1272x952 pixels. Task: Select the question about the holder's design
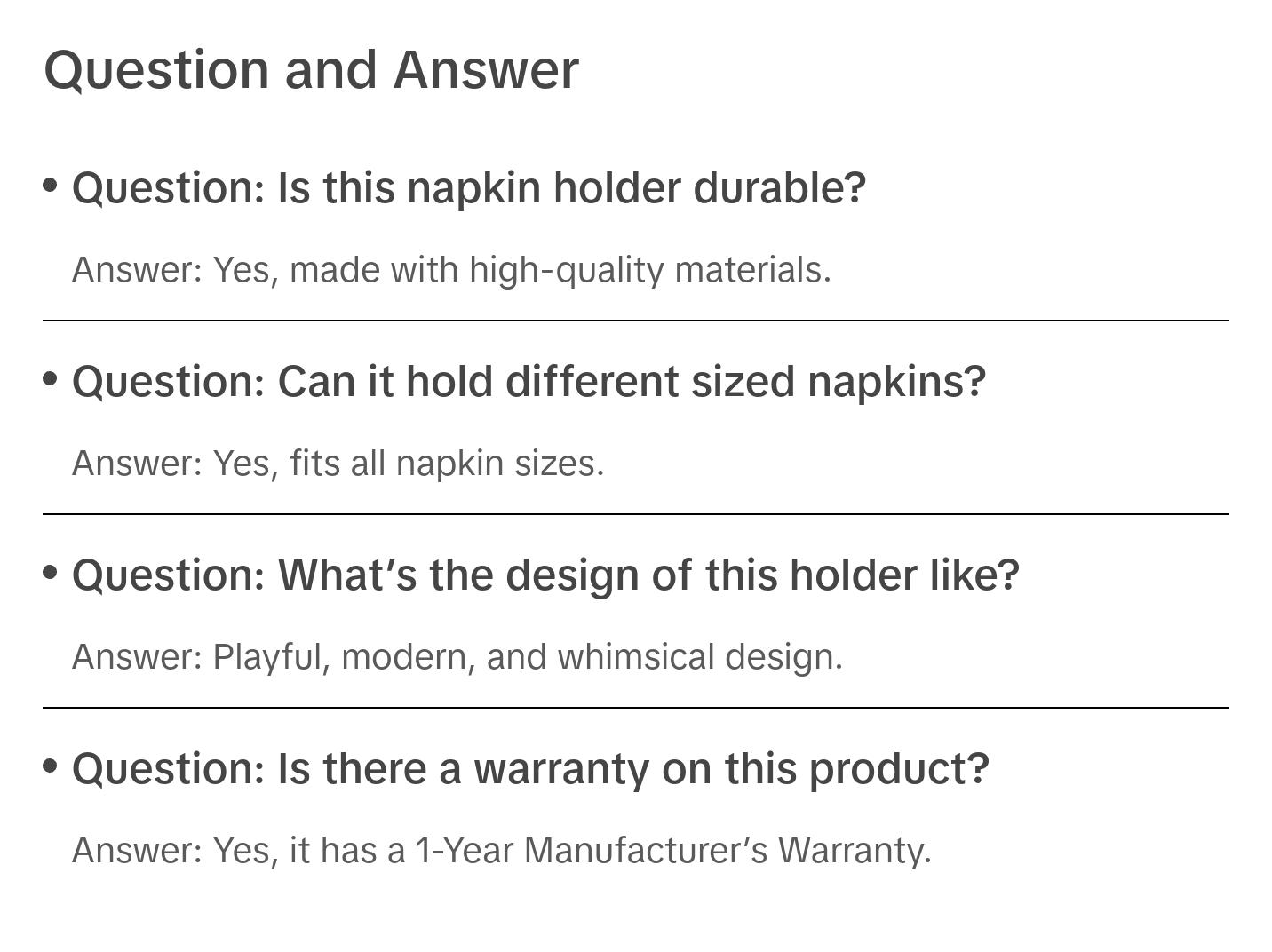(545, 575)
